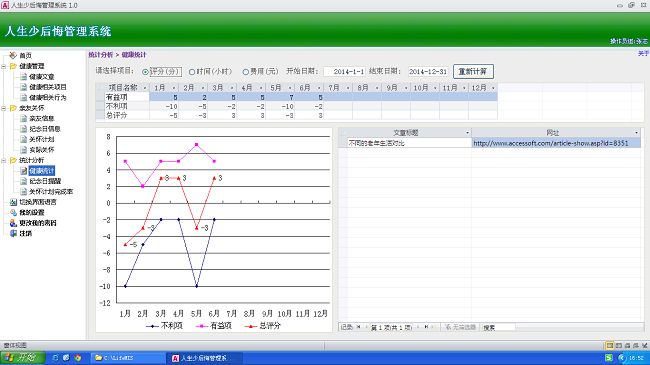Click the new blank record star button
This screenshot has width=650, height=365.
pos(434,327)
